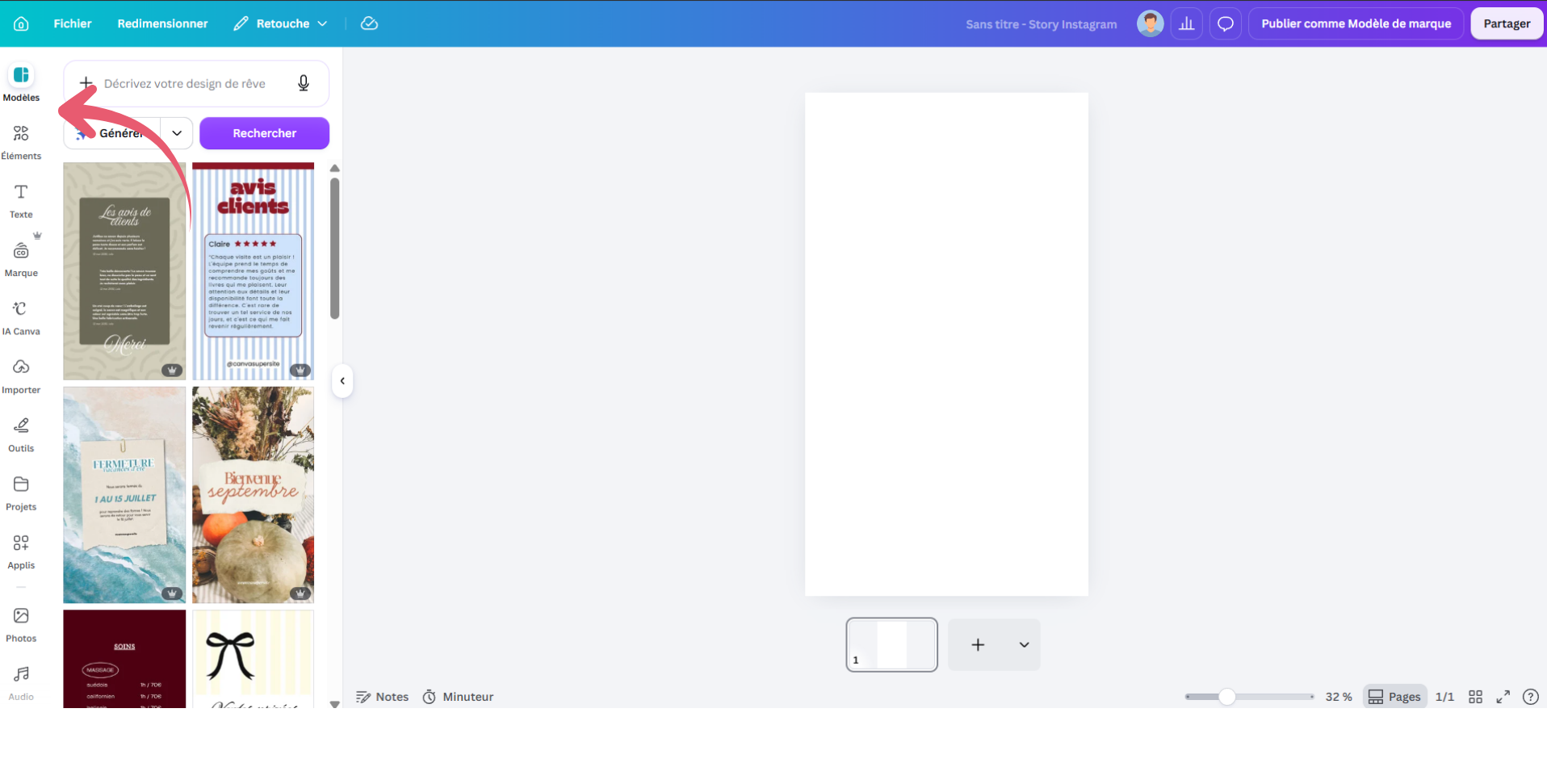Viewport: 1547px width, 784px height.
Task: Toggle the Pages thumbnail strip
Action: click(1394, 697)
